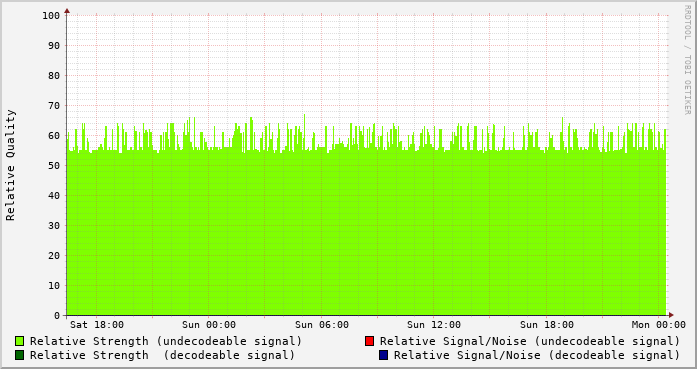697x369 pixels.
Task: Click the Sun 06:00 time axis label
Action: point(322,325)
